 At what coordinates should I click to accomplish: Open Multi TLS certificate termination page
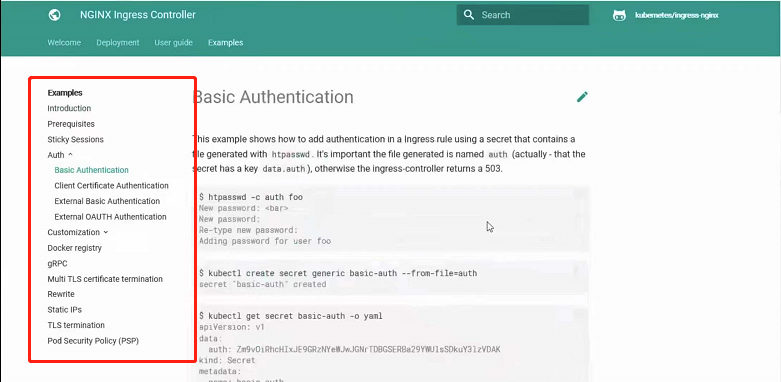tap(105, 279)
